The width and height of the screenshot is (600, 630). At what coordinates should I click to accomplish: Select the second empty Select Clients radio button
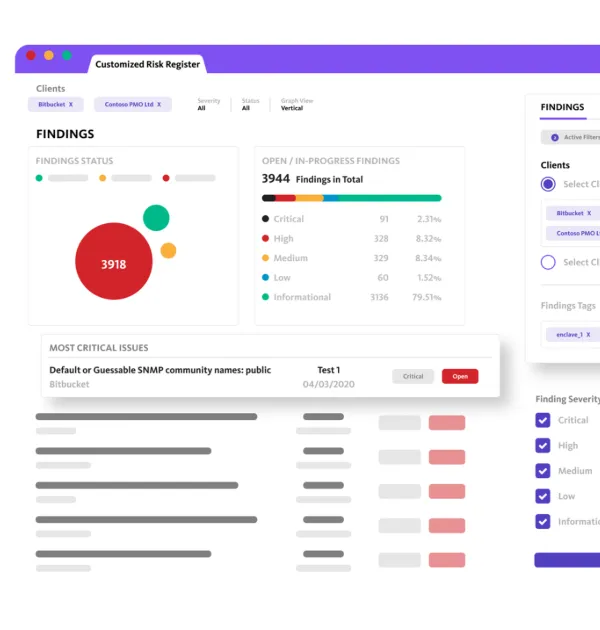pyautogui.click(x=548, y=262)
